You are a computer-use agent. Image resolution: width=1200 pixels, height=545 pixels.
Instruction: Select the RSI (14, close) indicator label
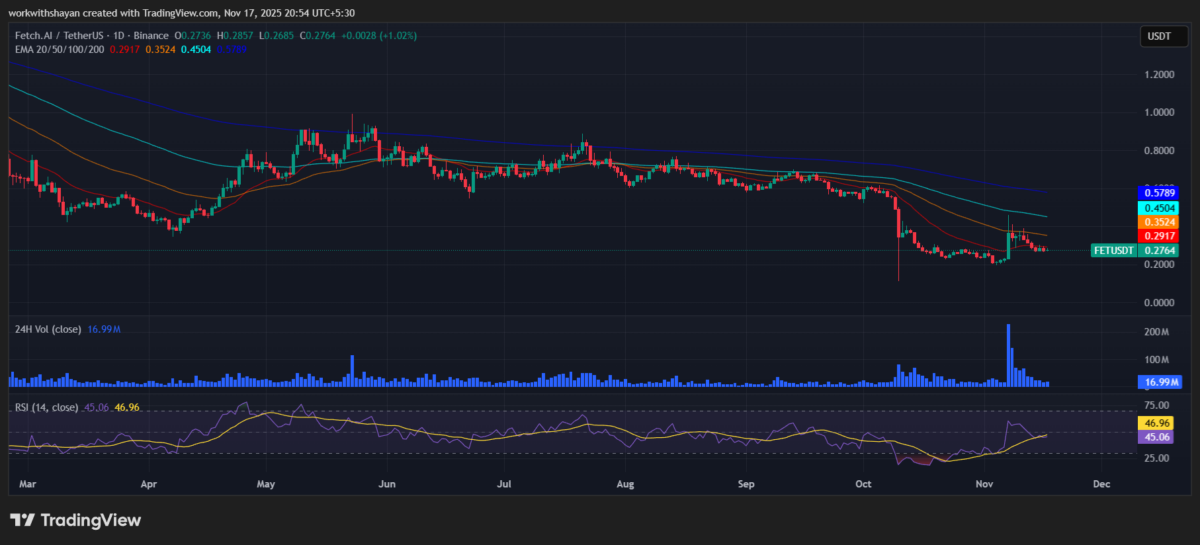coord(45,407)
